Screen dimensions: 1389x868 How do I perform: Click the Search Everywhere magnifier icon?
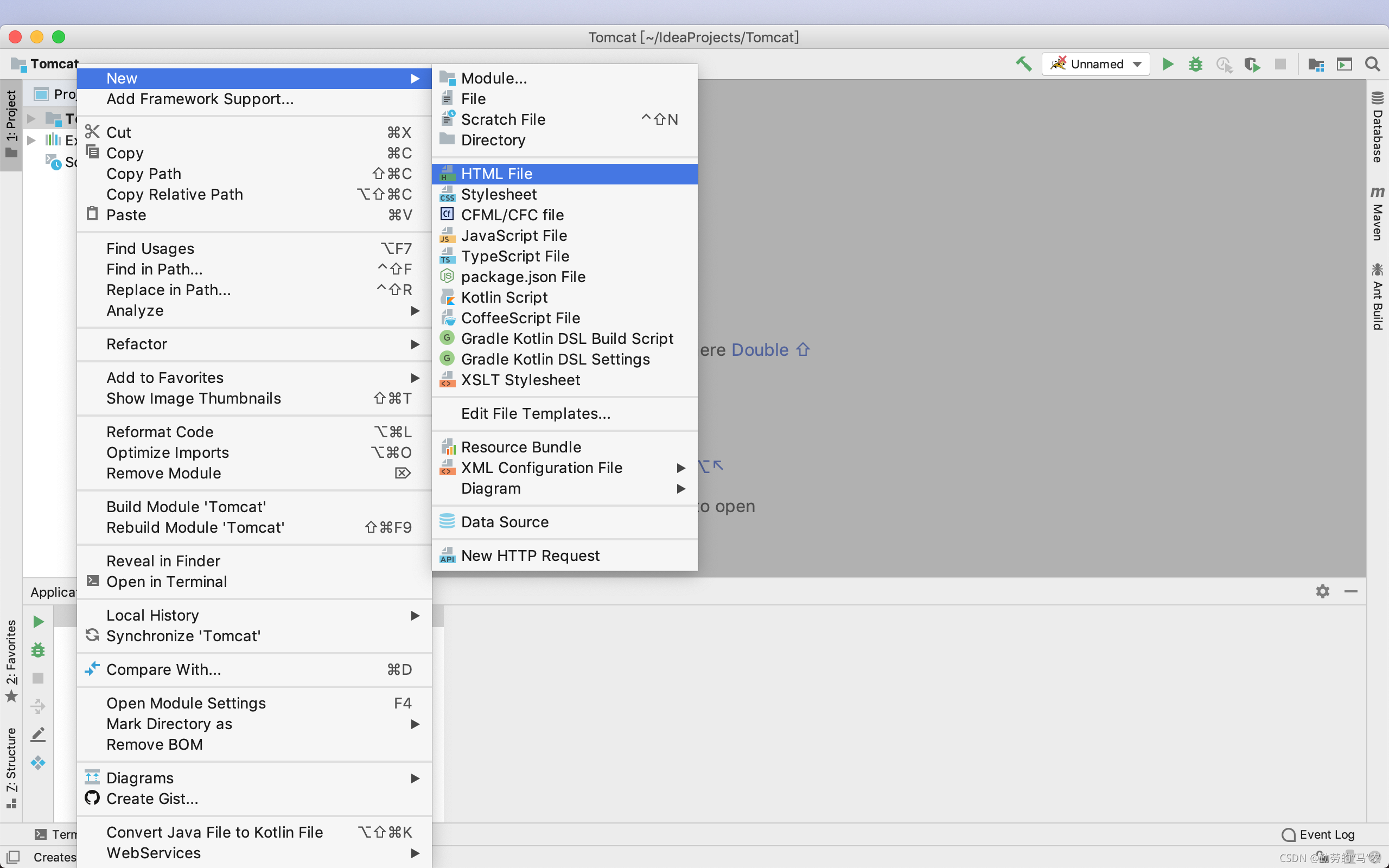pyautogui.click(x=1372, y=63)
